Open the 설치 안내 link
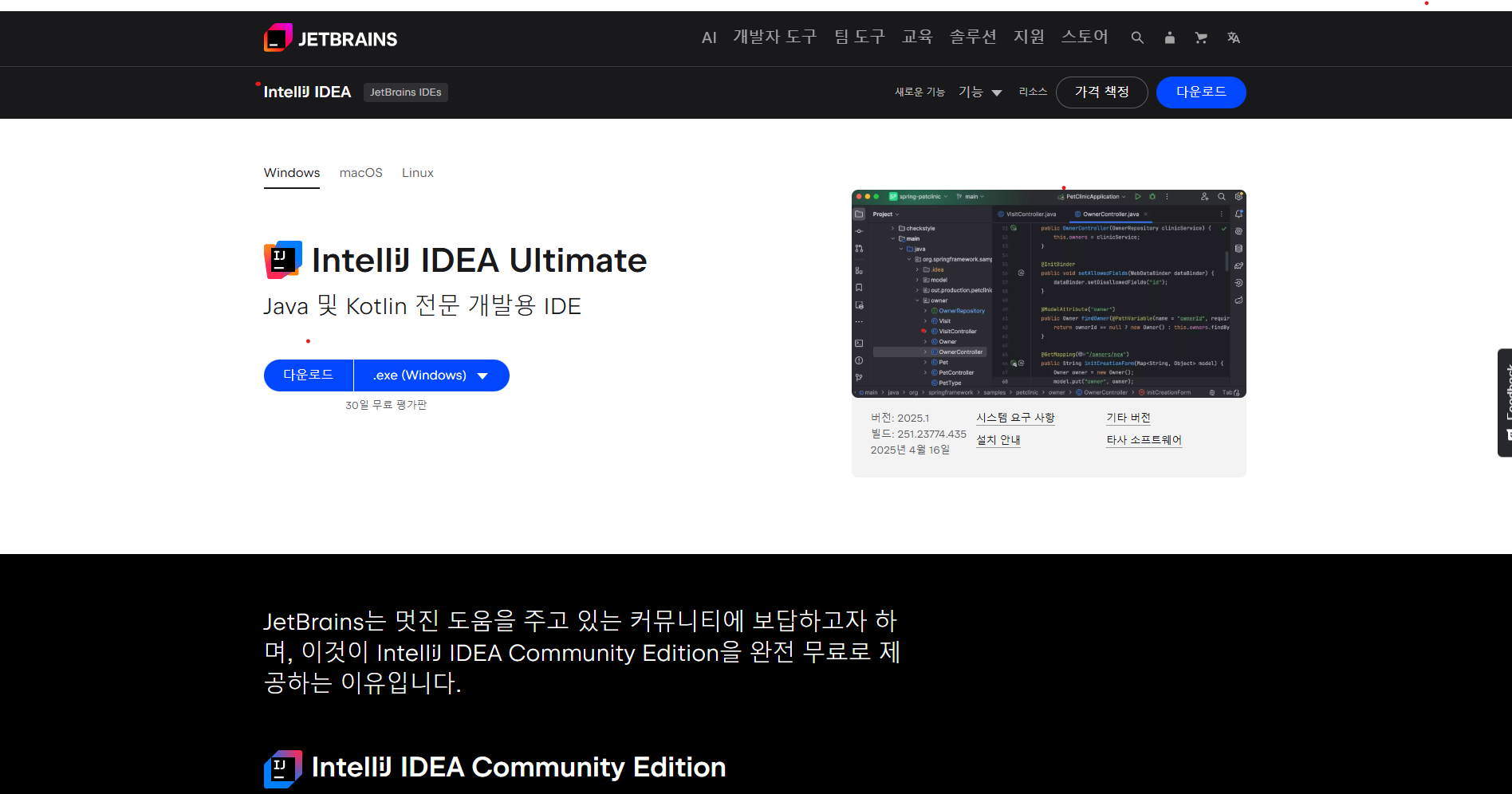Image resolution: width=1512 pixels, height=794 pixels. pyautogui.click(x=998, y=440)
